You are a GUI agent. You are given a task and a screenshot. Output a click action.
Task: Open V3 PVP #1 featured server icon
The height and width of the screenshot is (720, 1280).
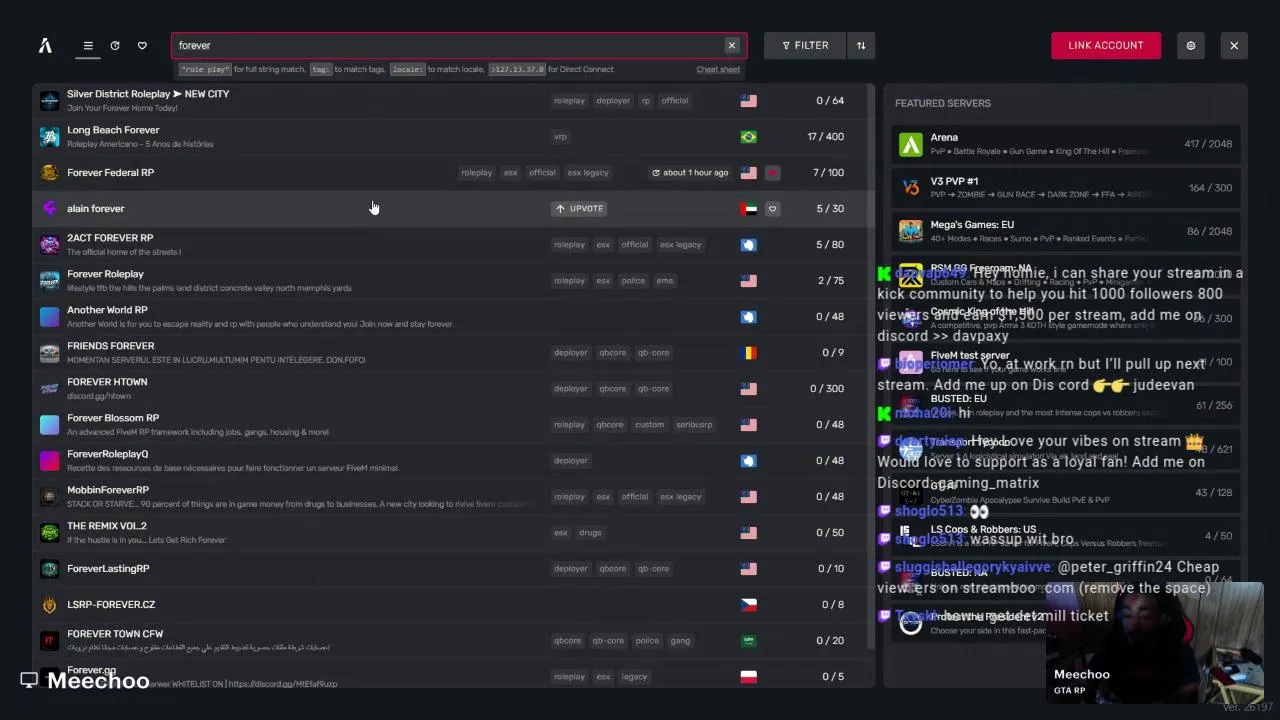click(910, 188)
